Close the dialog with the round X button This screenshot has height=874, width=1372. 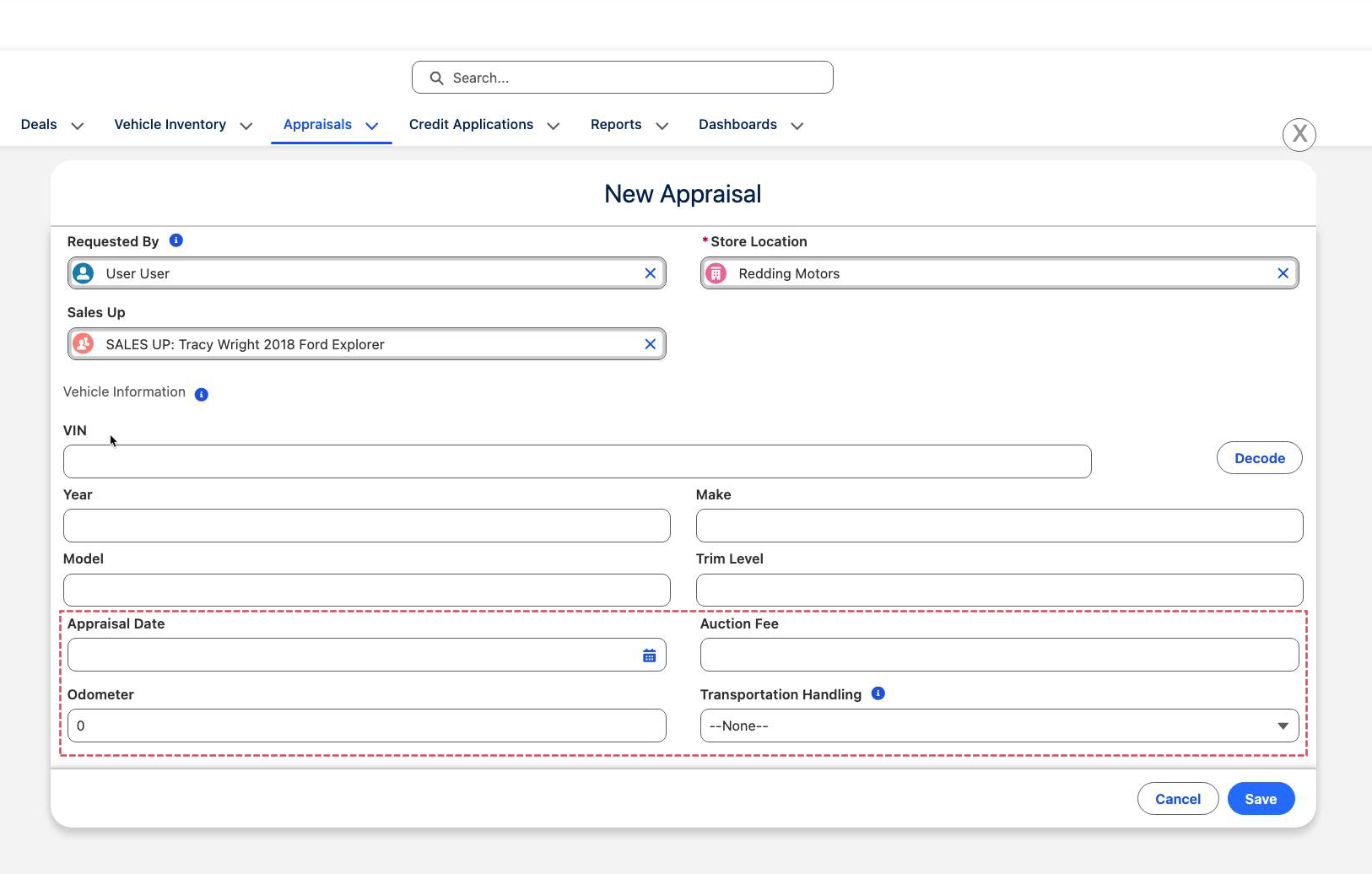tap(1299, 134)
